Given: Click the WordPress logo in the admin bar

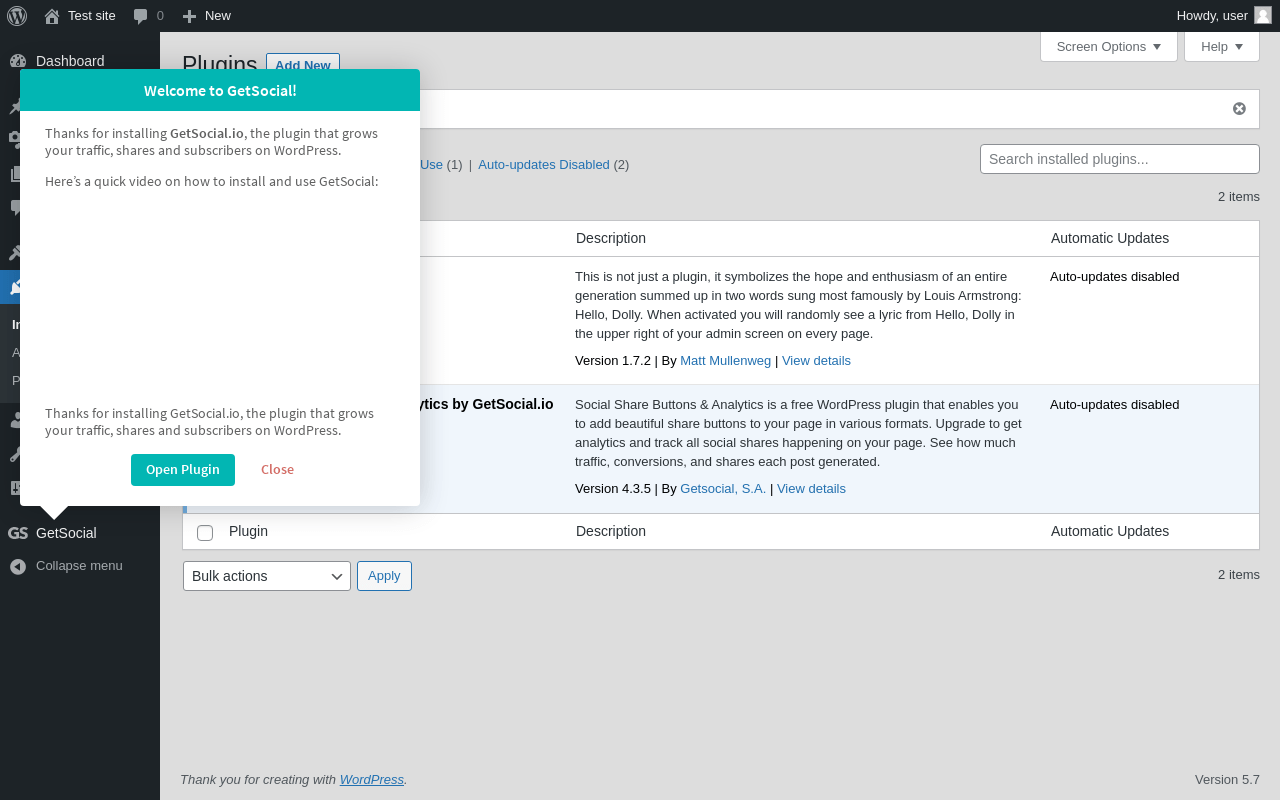Looking at the screenshot, I should pos(17,15).
